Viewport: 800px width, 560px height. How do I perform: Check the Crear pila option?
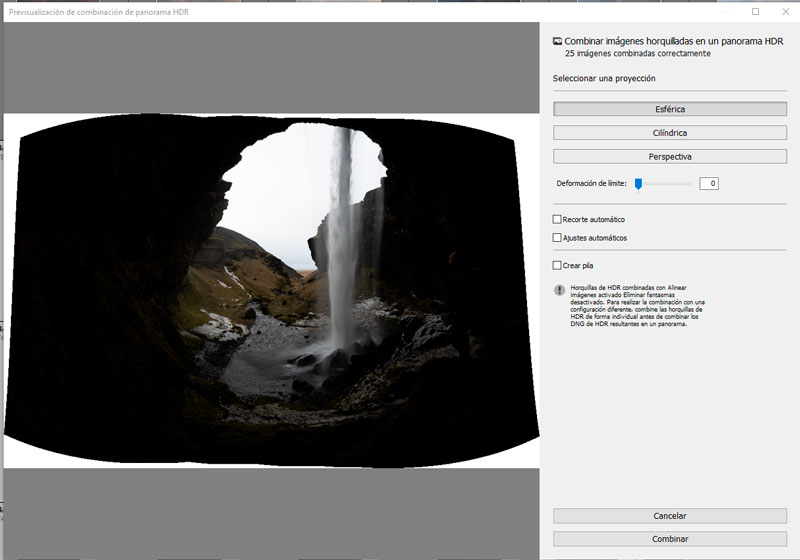(558, 265)
